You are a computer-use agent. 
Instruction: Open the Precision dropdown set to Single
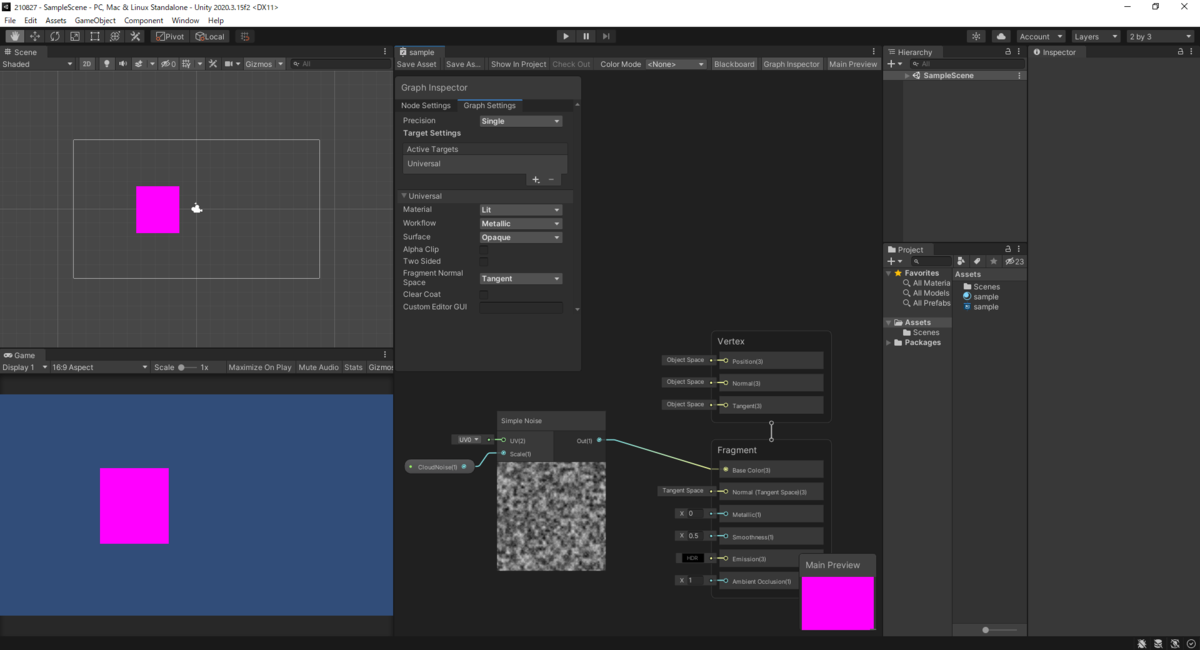pyautogui.click(x=521, y=121)
